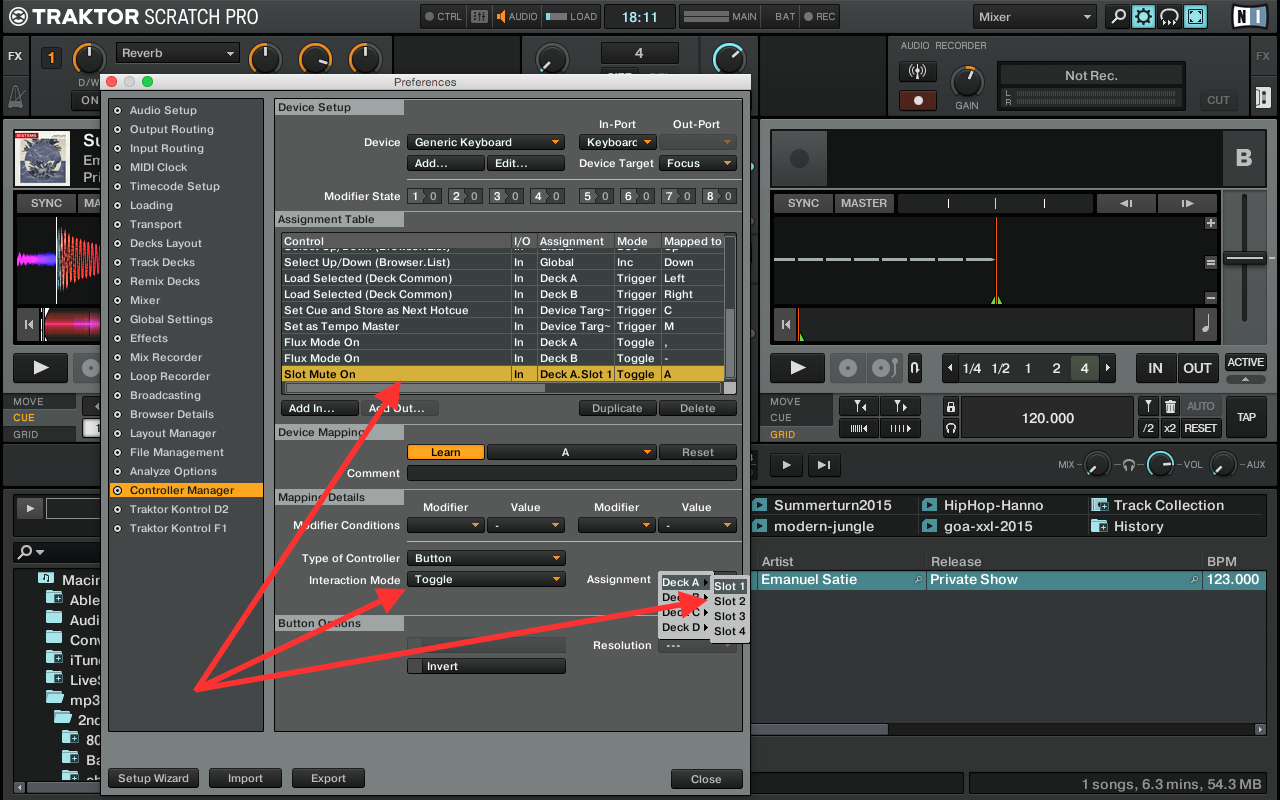Click the search magnifier icon in header

point(1118,17)
